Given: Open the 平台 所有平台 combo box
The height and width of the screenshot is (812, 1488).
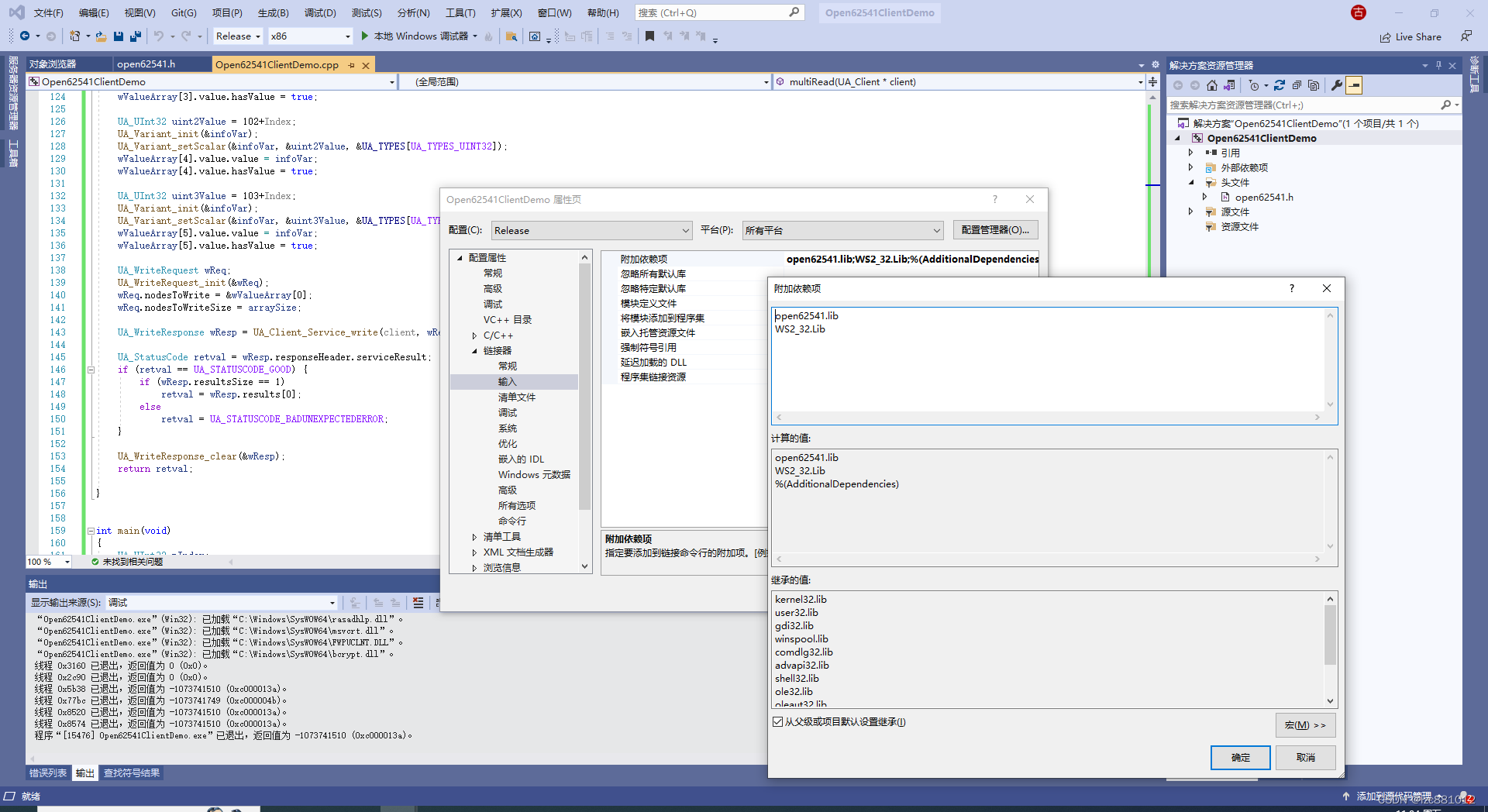Looking at the screenshot, I should (842, 230).
